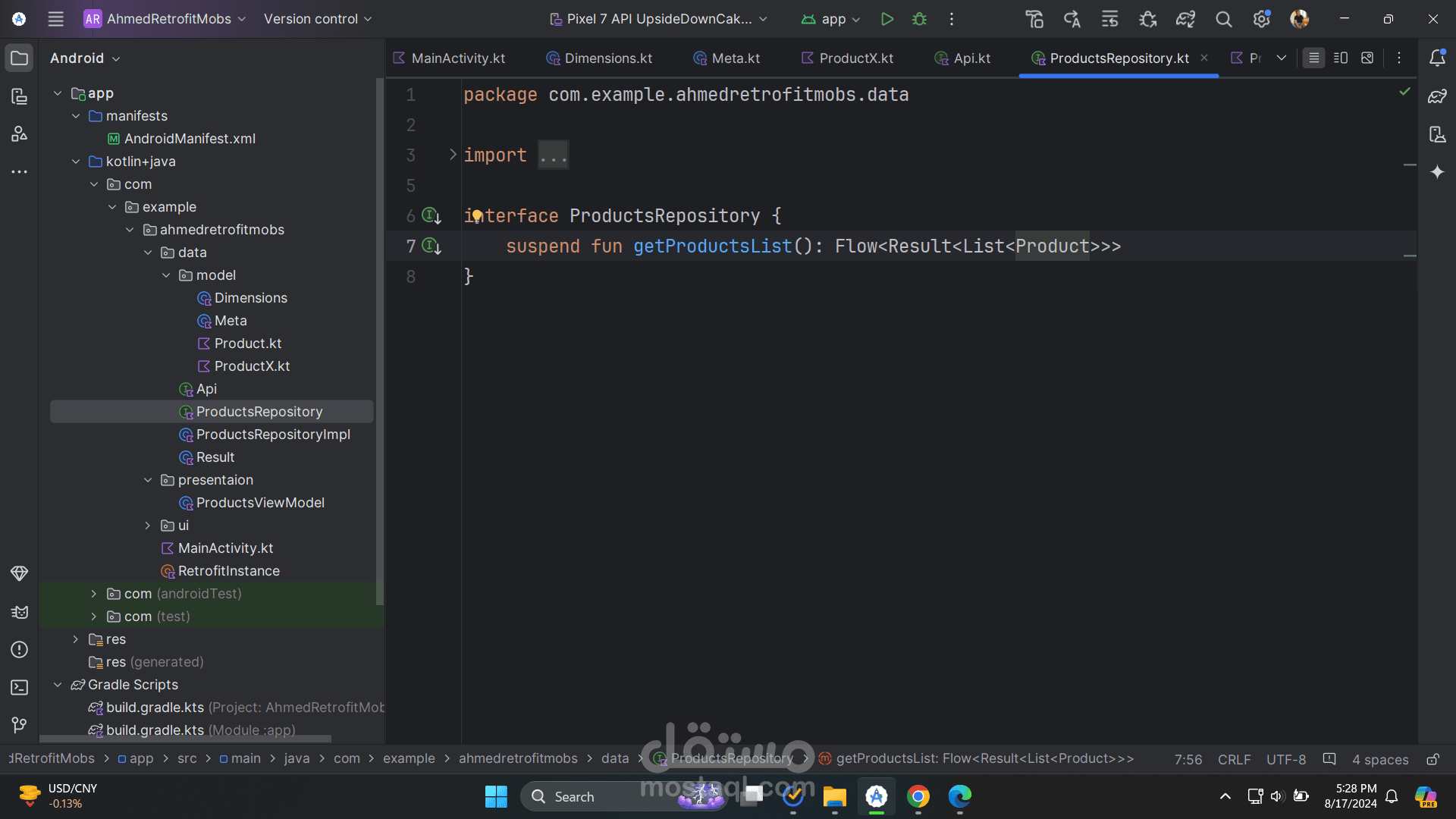This screenshot has width=1456, height=819.
Task: Switch the editor to Split view mode
Action: coord(1340,58)
